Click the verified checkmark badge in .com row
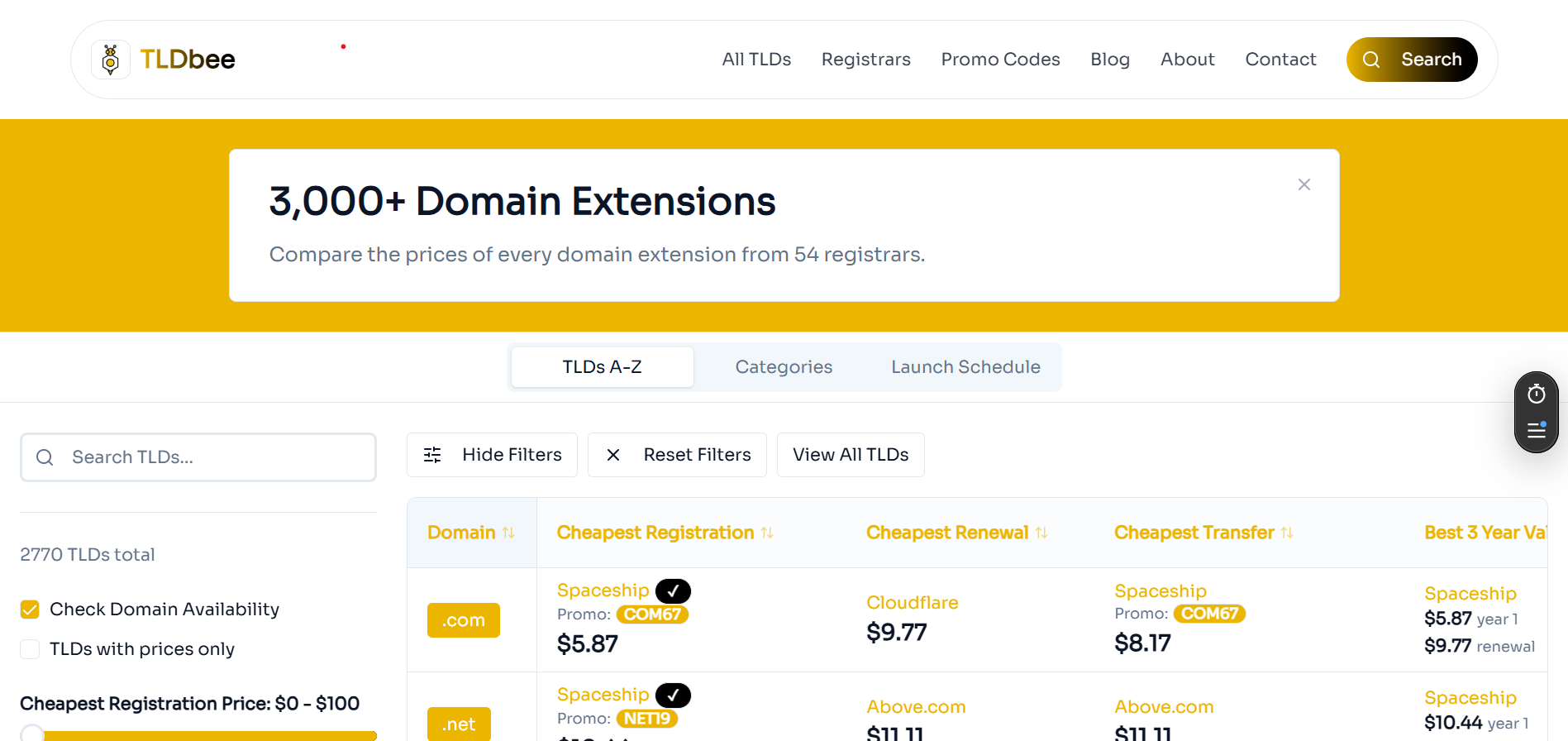The width and height of the screenshot is (1568, 741). (673, 590)
